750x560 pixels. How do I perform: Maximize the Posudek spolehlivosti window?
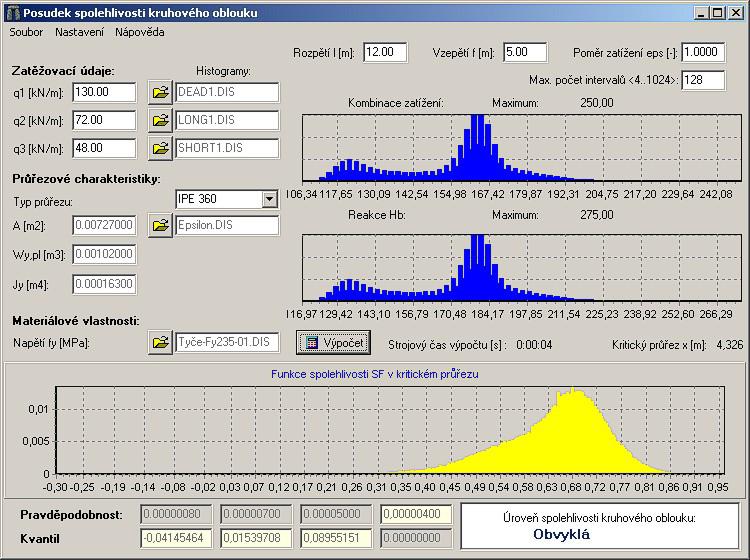tap(717, 13)
